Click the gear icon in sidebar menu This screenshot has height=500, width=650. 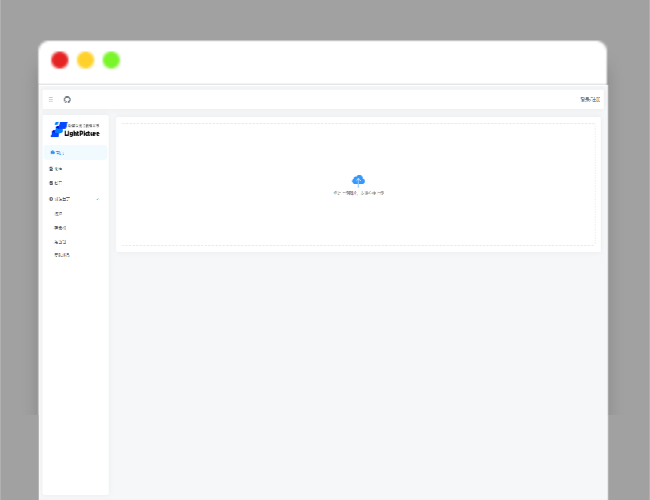click(51, 199)
